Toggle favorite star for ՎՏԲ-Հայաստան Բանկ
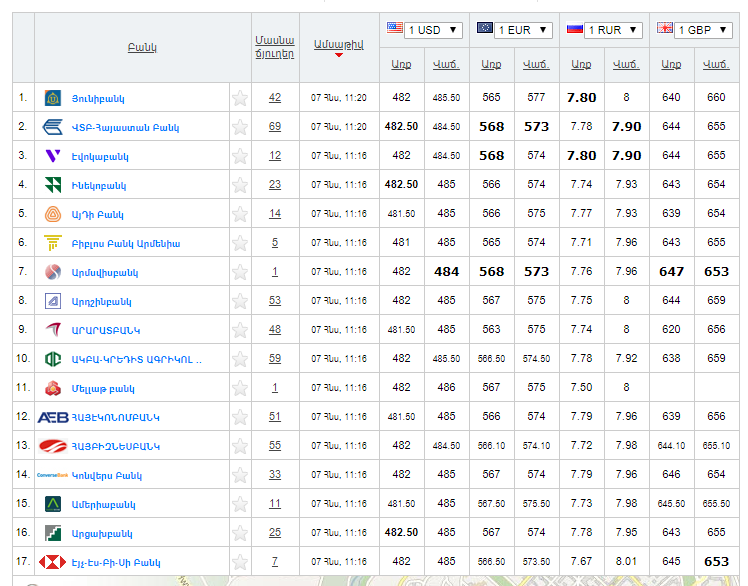This screenshot has width=748, height=586. (x=240, y=127)
